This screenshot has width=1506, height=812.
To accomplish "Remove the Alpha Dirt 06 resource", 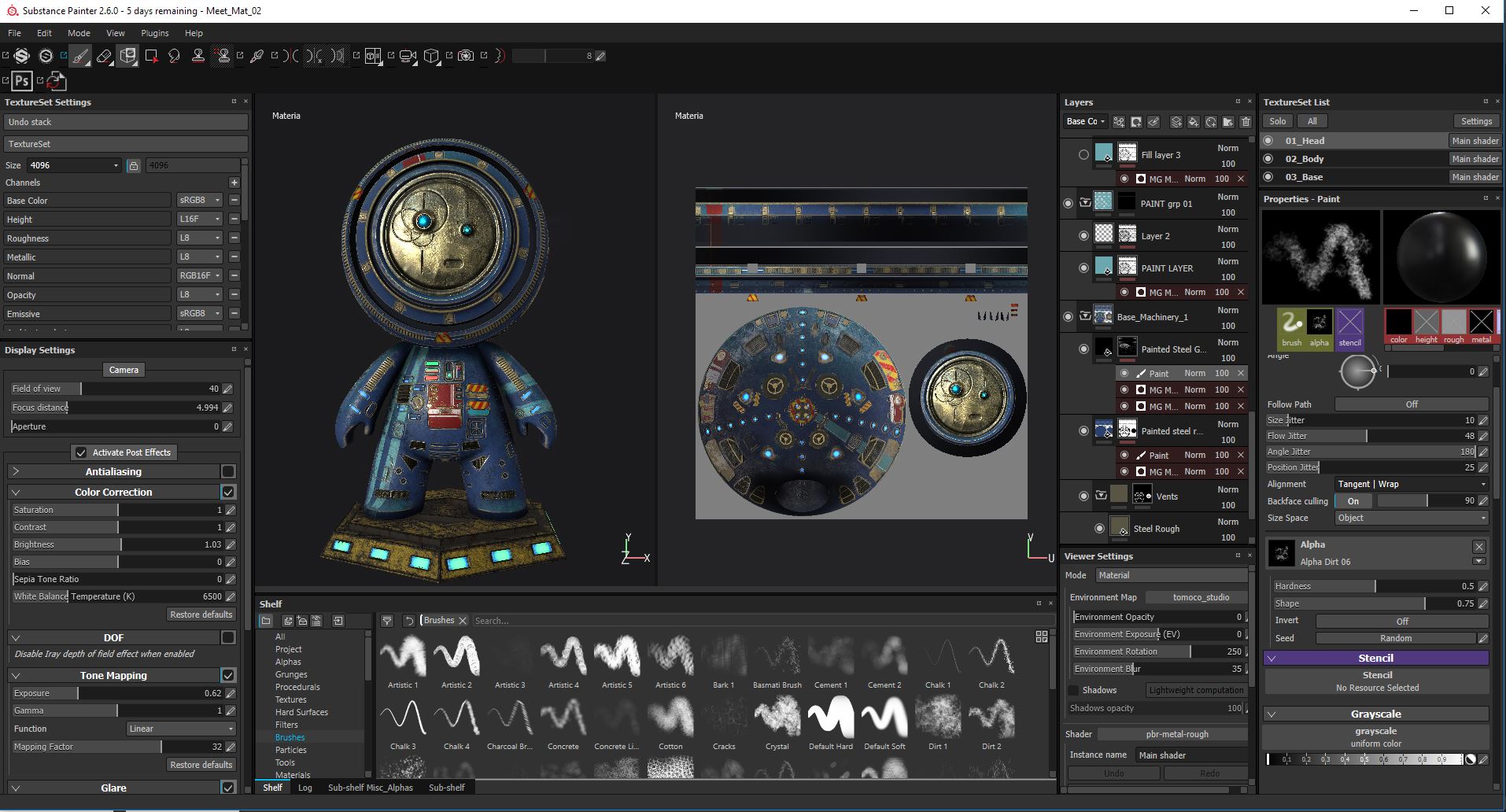I will pos(1479,546).
